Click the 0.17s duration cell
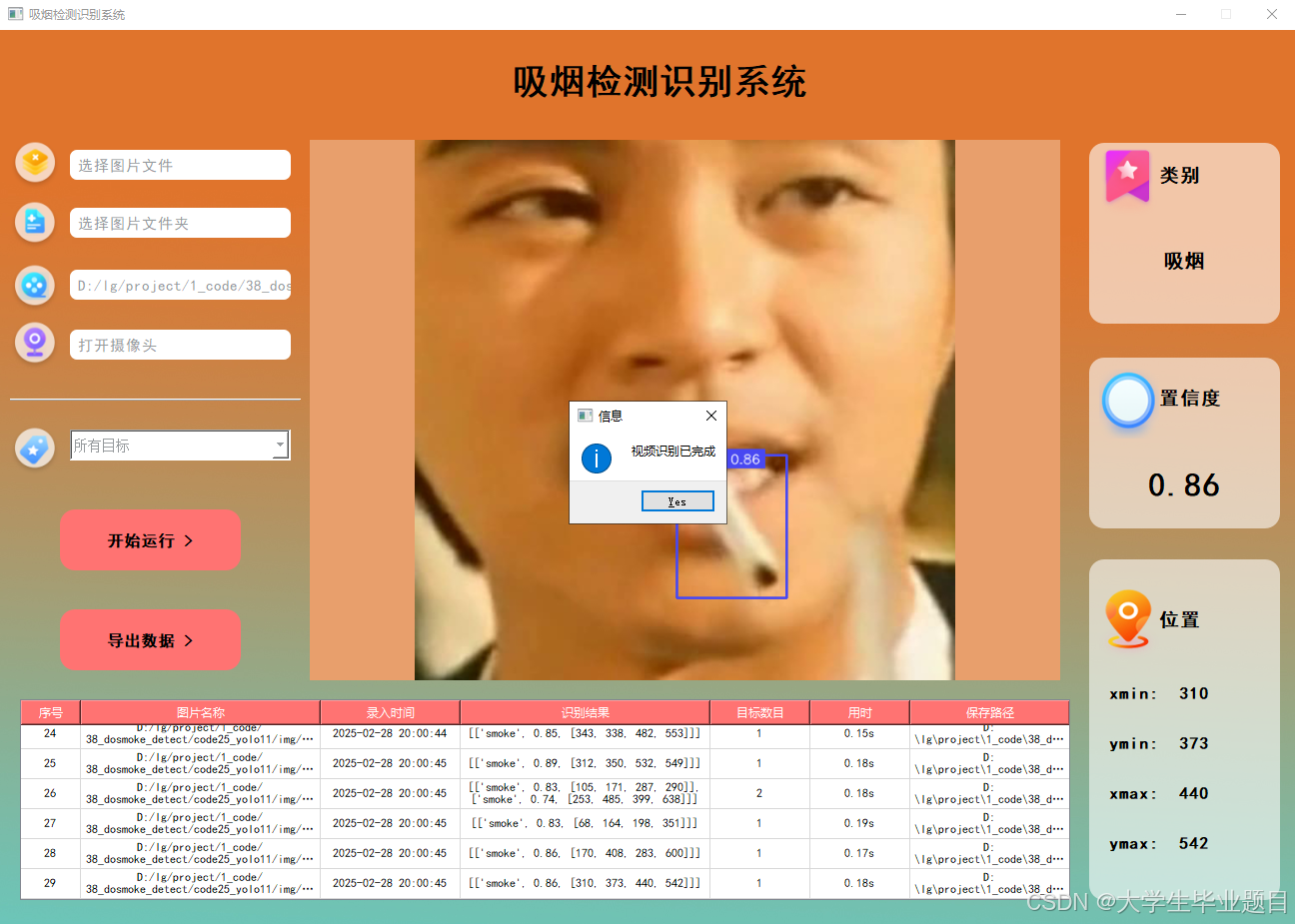The image size is (1295, 924). [859, 853]
